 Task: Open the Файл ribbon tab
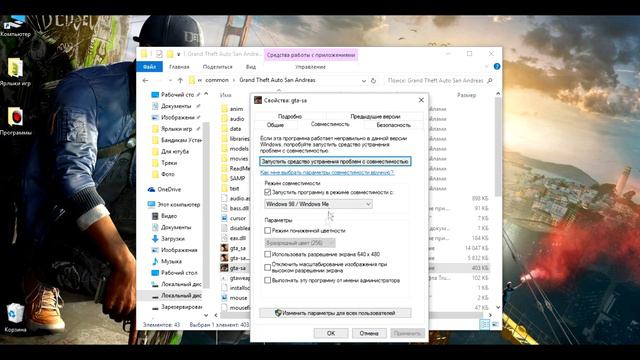[x=149, y=67]
